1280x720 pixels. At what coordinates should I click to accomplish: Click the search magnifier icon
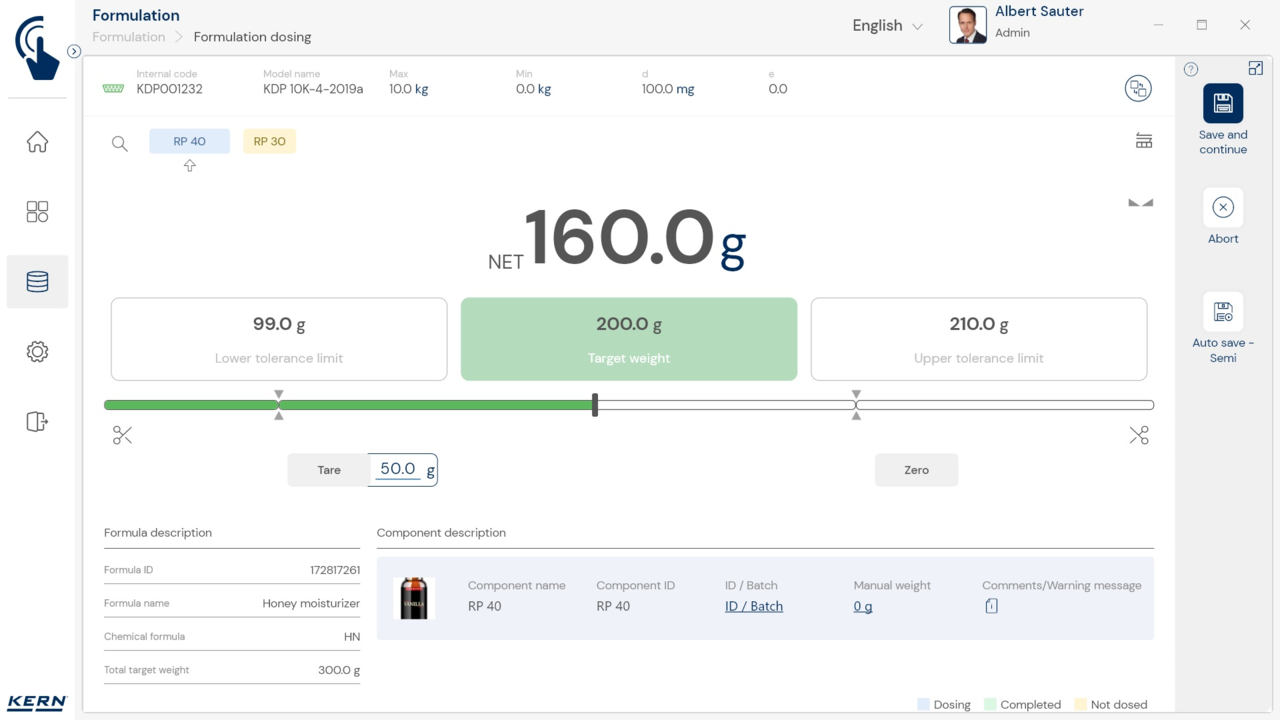pos(120,143)
